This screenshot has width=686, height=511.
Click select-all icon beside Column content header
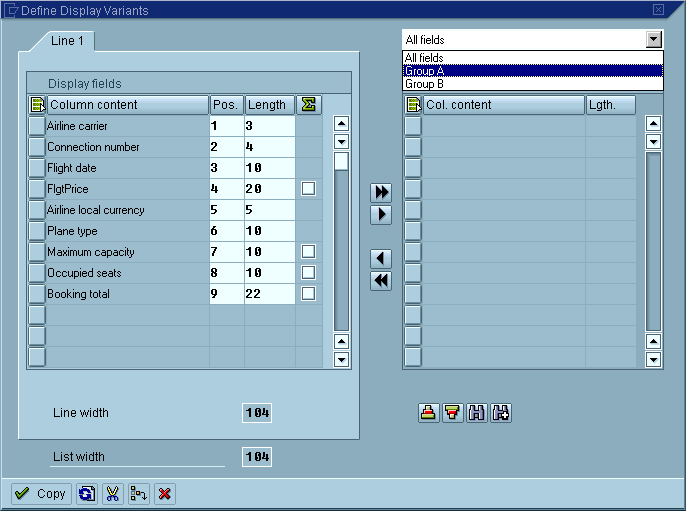point(37,105)
